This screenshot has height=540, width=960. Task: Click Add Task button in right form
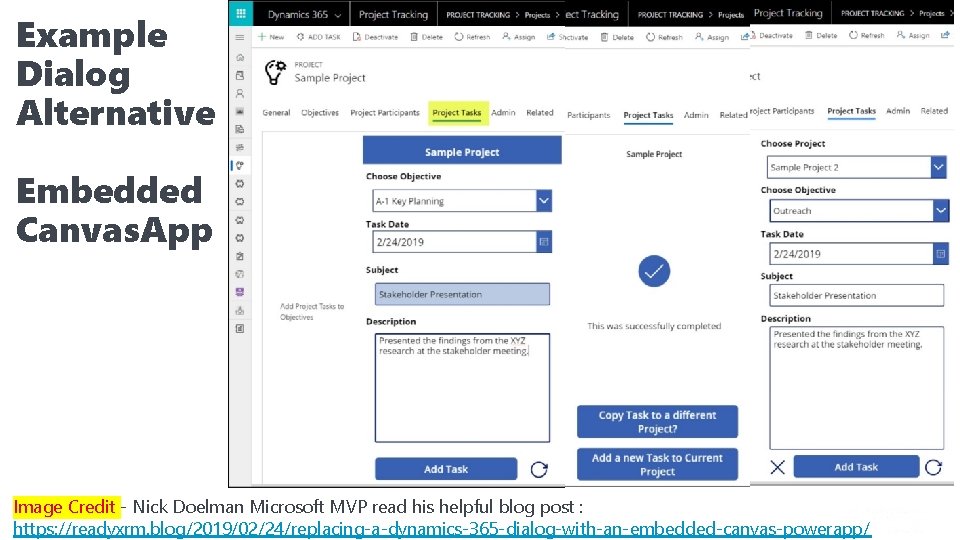click(856, 467)
